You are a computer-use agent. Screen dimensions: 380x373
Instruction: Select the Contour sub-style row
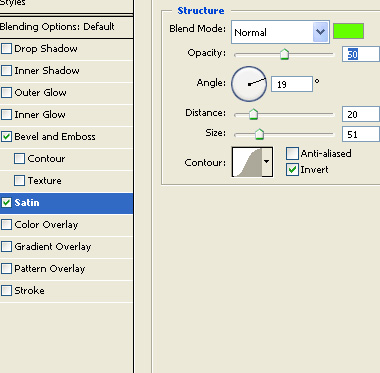click(66, 159)
